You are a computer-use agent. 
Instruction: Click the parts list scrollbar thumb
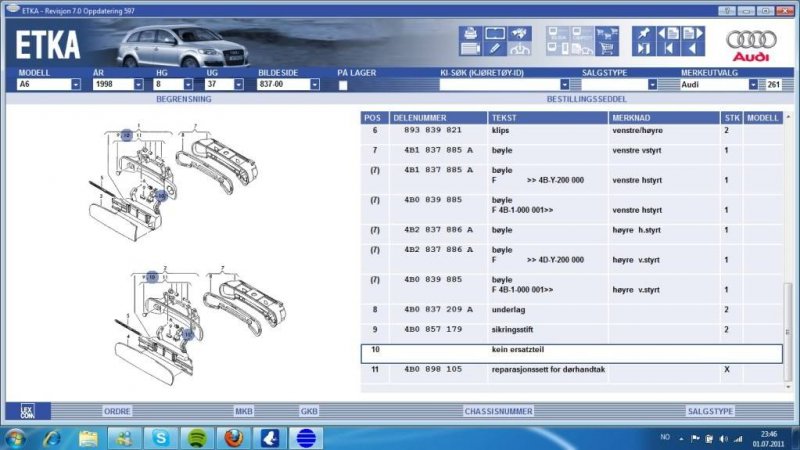(x=788, y=332)
